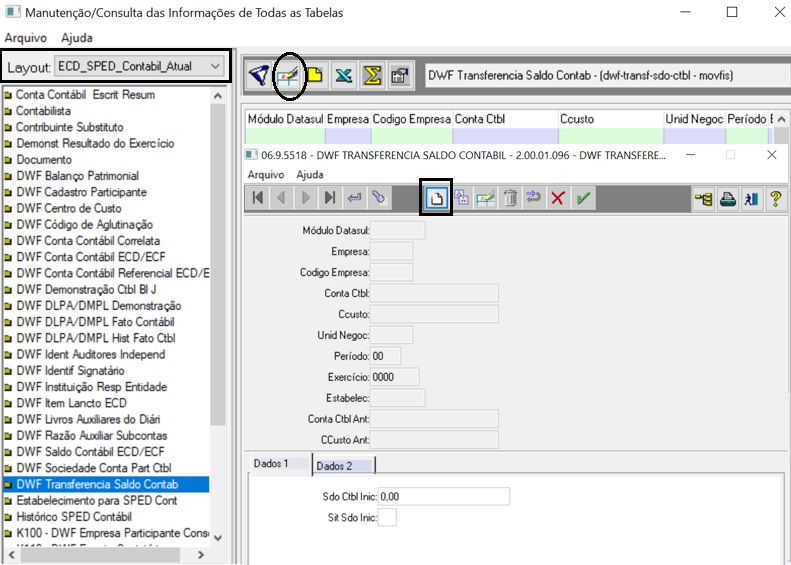791x565 pixels.
Task: Open the filter funnel tool in main toolbar
Action: pyautogui.click(x=260, y=76)
